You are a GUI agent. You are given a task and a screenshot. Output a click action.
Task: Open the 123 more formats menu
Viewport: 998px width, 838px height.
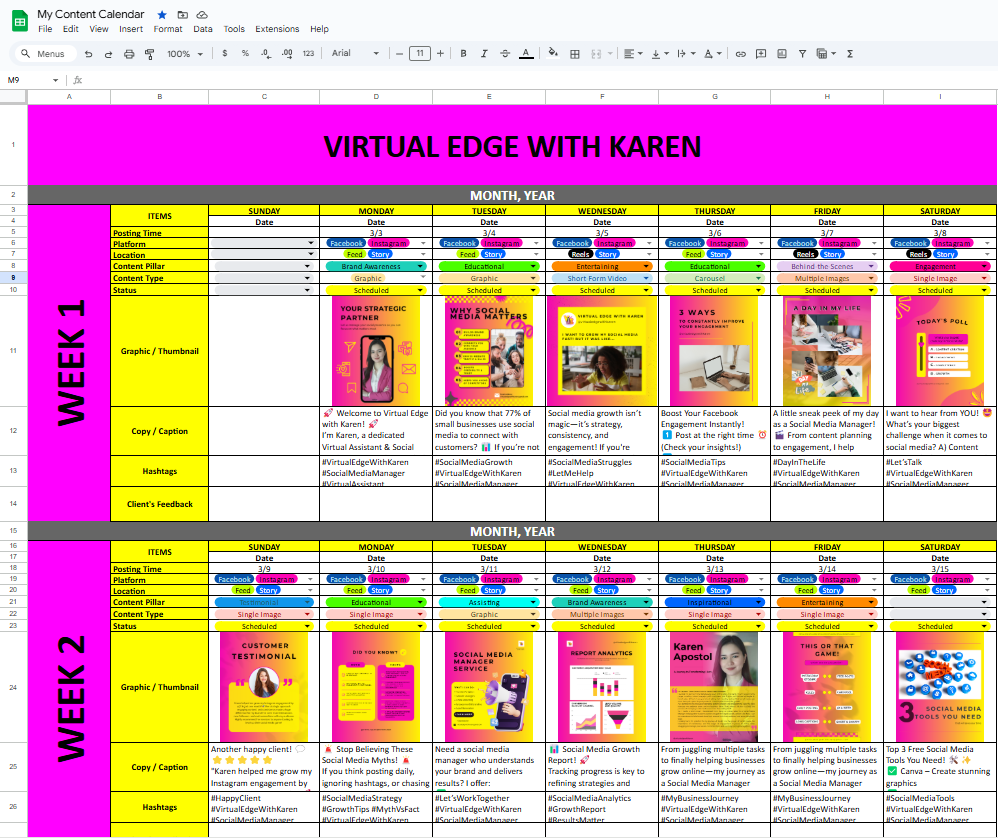(x=309, y=53)
